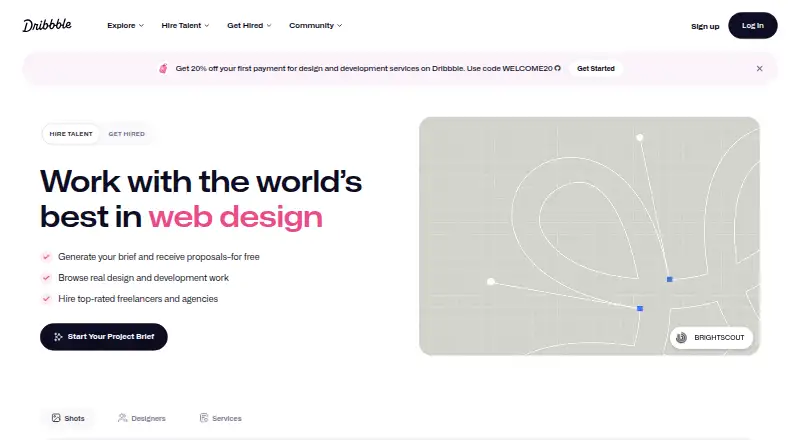Switch to the Services tab
This screenshot has height=440, width=800.
(x=220, y=418)
